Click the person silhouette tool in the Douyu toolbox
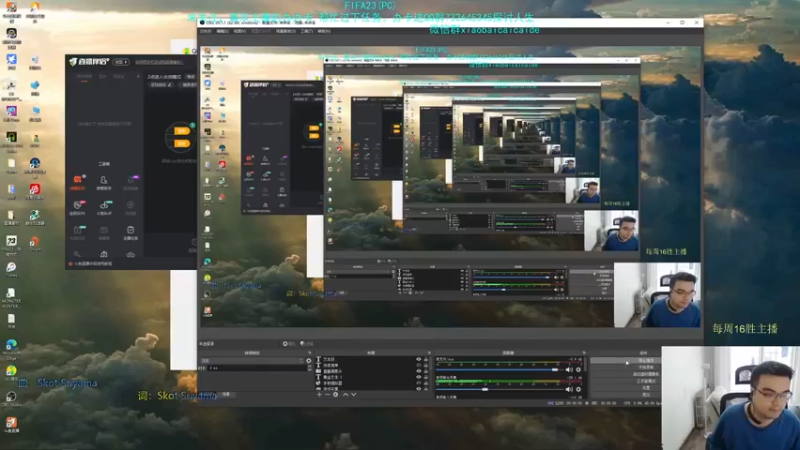800x450 pixels. pos(104,182)
